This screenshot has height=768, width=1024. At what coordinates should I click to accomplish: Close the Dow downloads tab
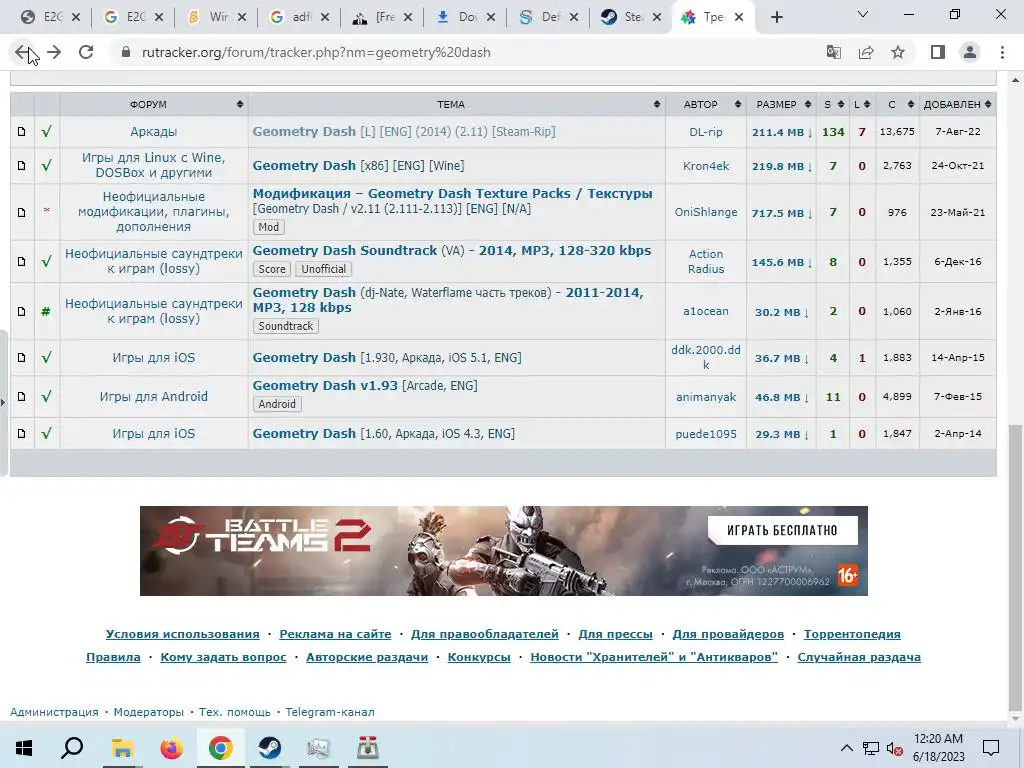pos(491,18)
